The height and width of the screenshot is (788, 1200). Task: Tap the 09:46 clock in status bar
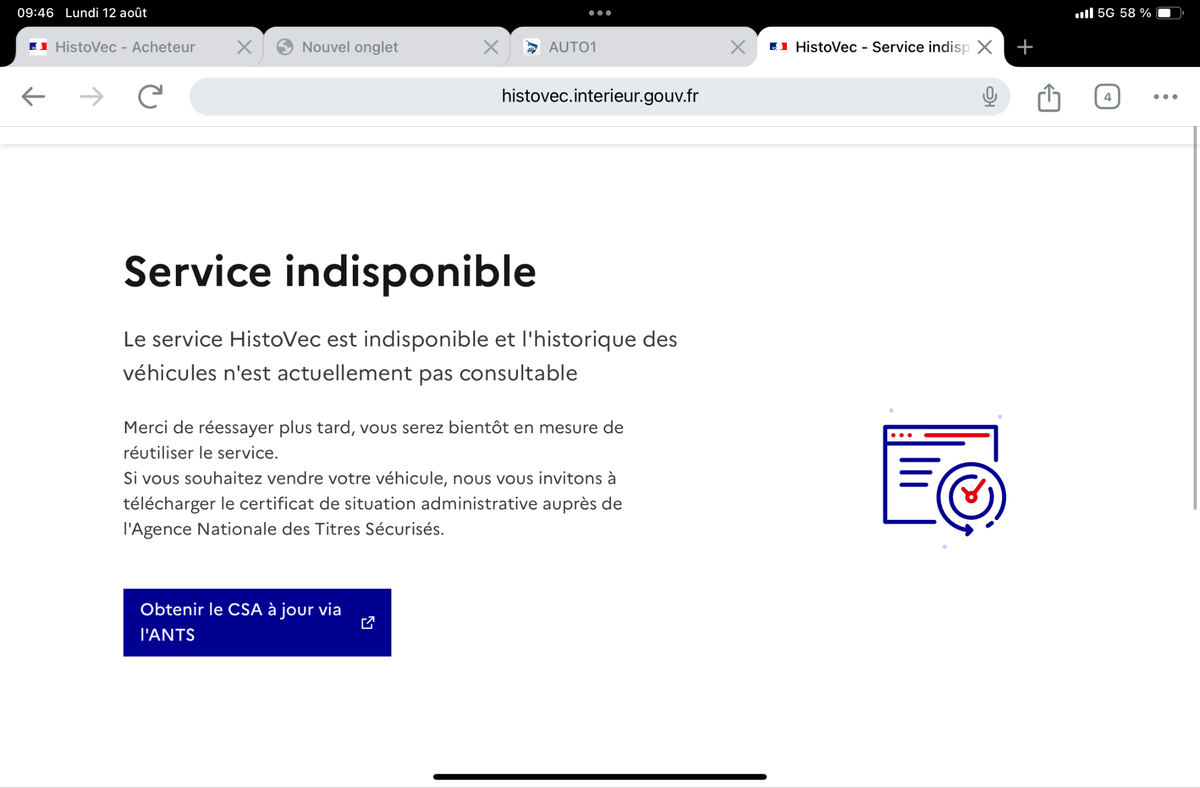click(x=35, y=13)
